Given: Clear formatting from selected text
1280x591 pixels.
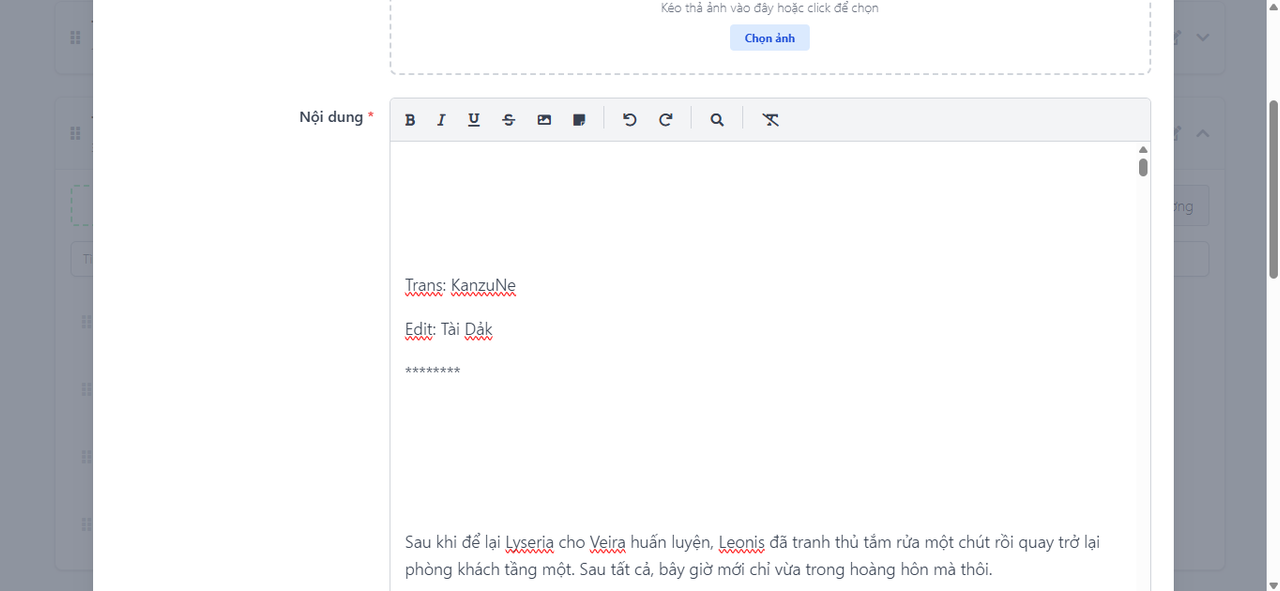Looking at the screenshot, I should tap(770, 120).
